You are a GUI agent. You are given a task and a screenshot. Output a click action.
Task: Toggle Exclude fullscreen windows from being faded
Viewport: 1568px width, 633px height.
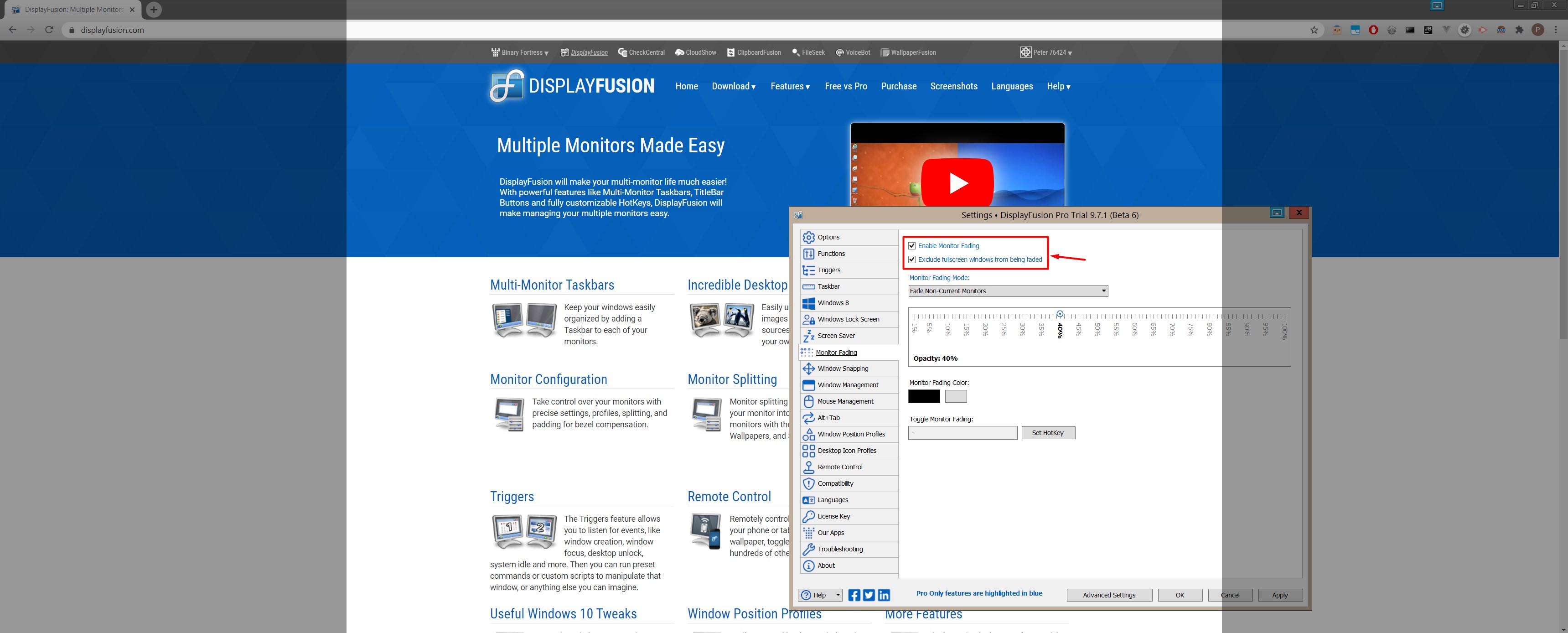click(912, 259)
